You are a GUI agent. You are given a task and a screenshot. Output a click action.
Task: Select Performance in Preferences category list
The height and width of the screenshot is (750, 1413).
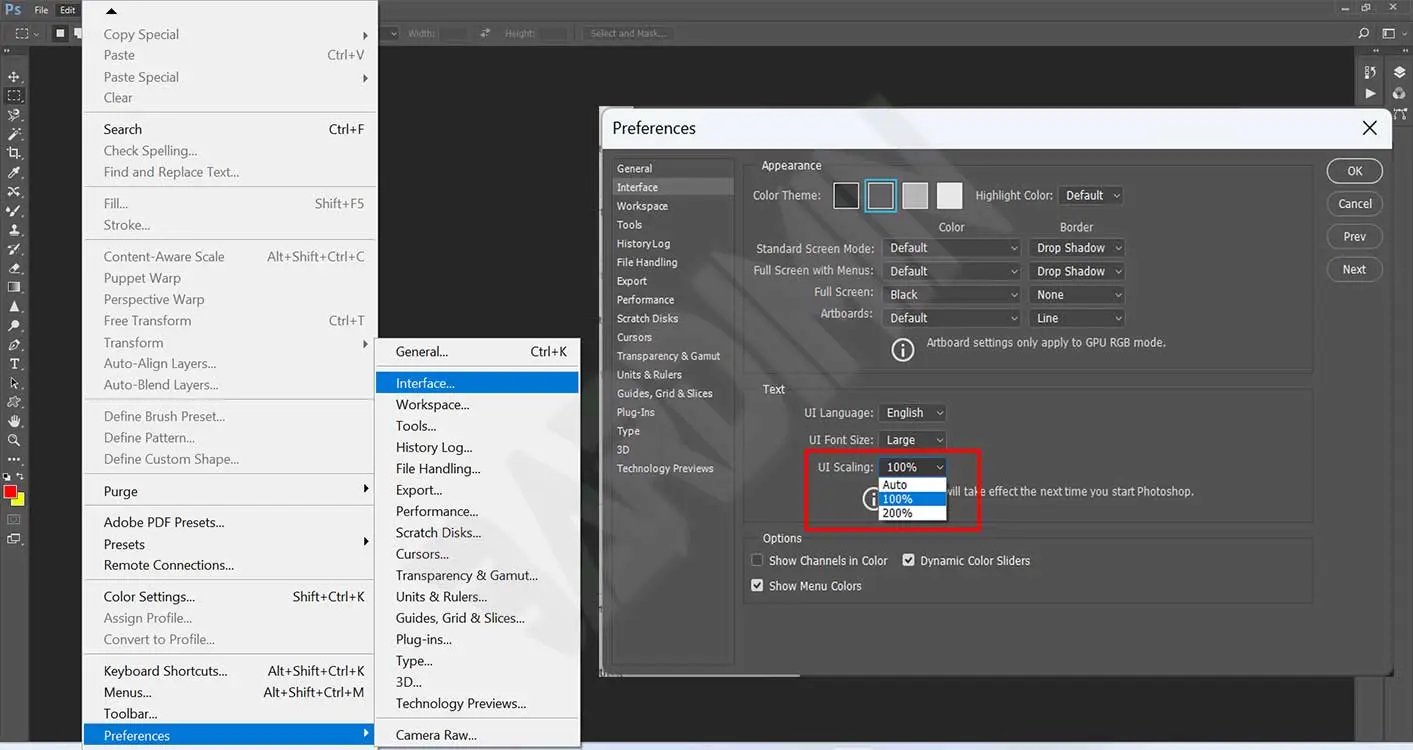[645, 300]
